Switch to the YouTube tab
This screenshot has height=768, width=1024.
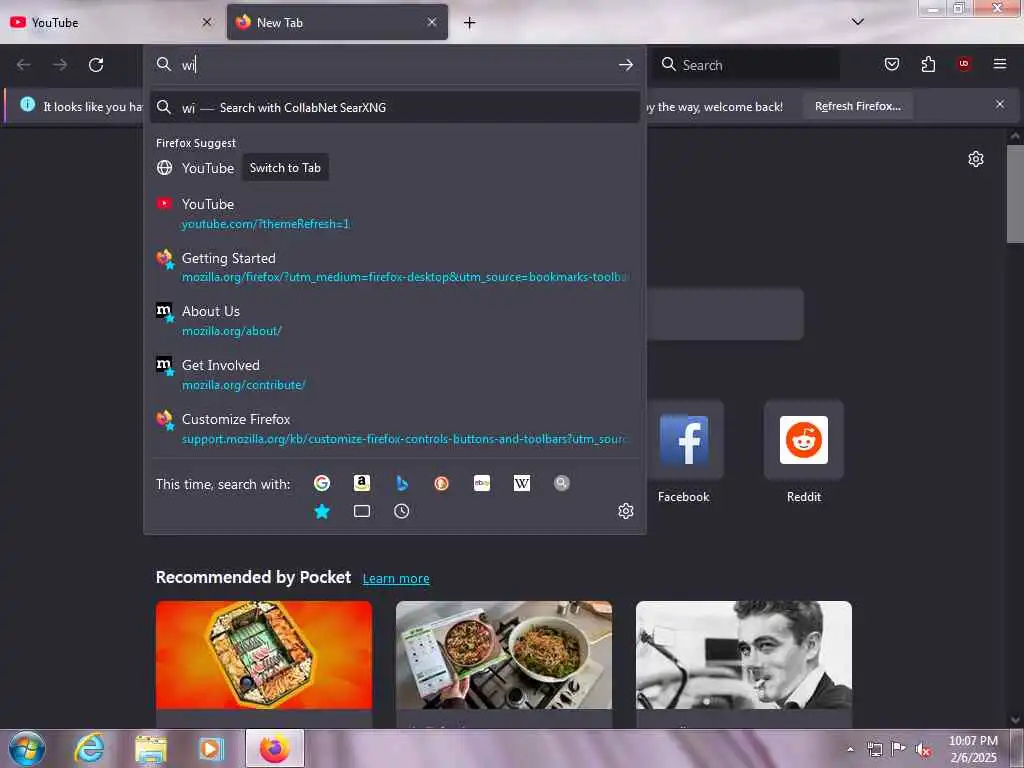(111, 23)
